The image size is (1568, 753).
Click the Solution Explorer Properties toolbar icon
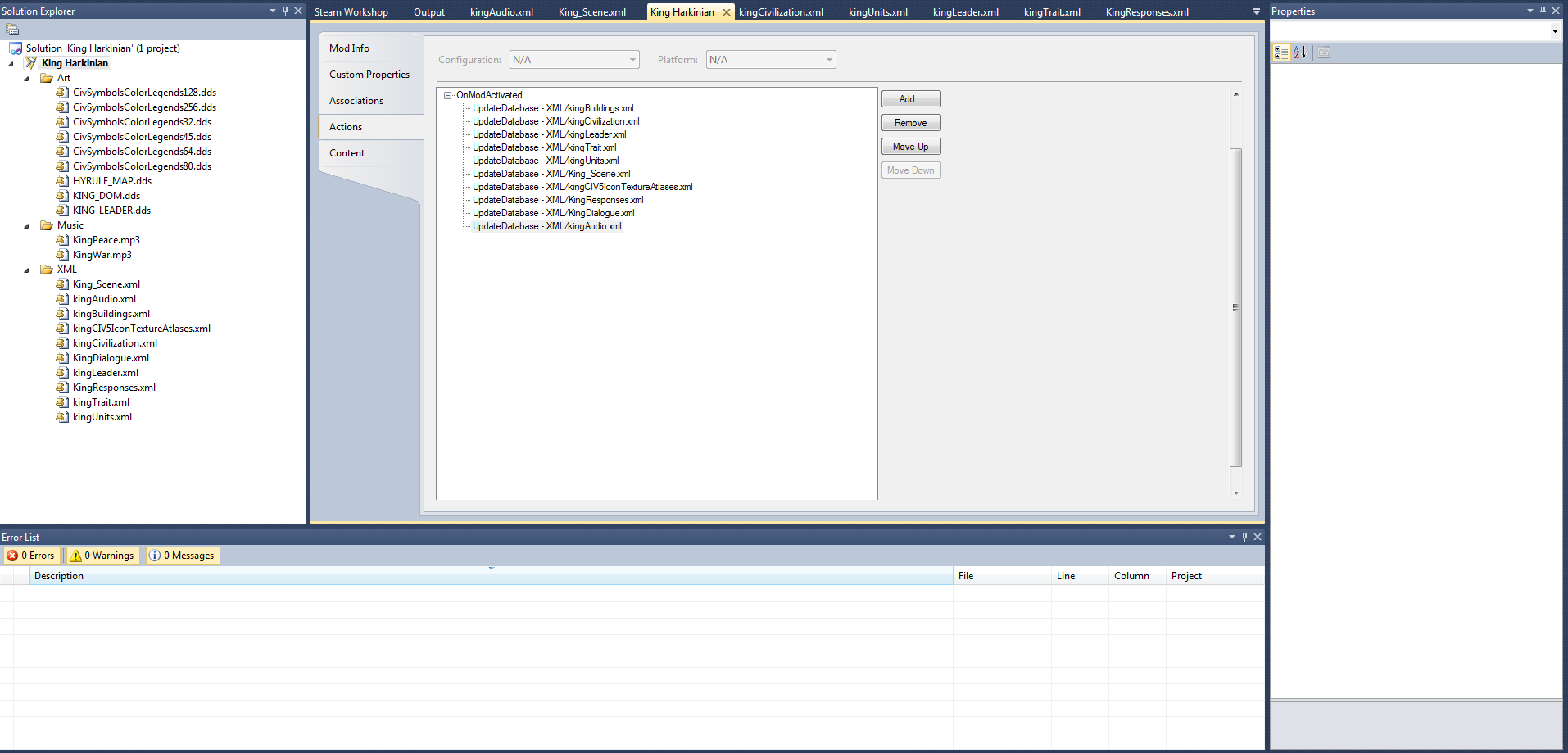[x=12, y=29]
